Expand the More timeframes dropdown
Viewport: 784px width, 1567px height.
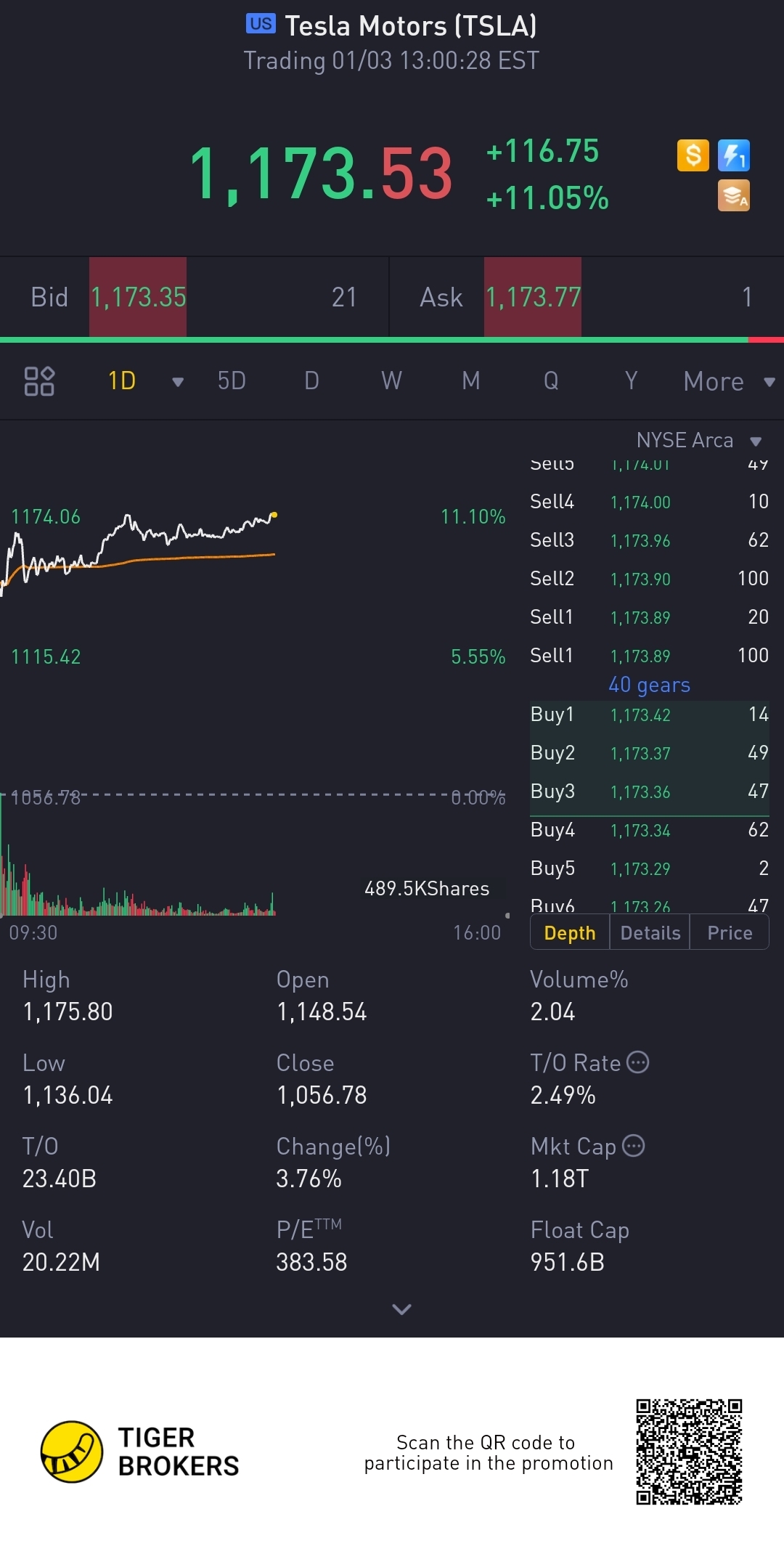[769, 382]
